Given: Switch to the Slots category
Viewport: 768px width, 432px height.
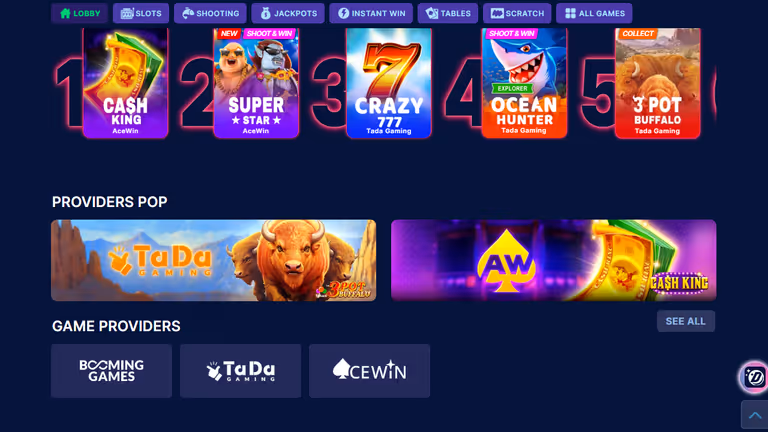Looking at the screenshot, I should [141, 13].
